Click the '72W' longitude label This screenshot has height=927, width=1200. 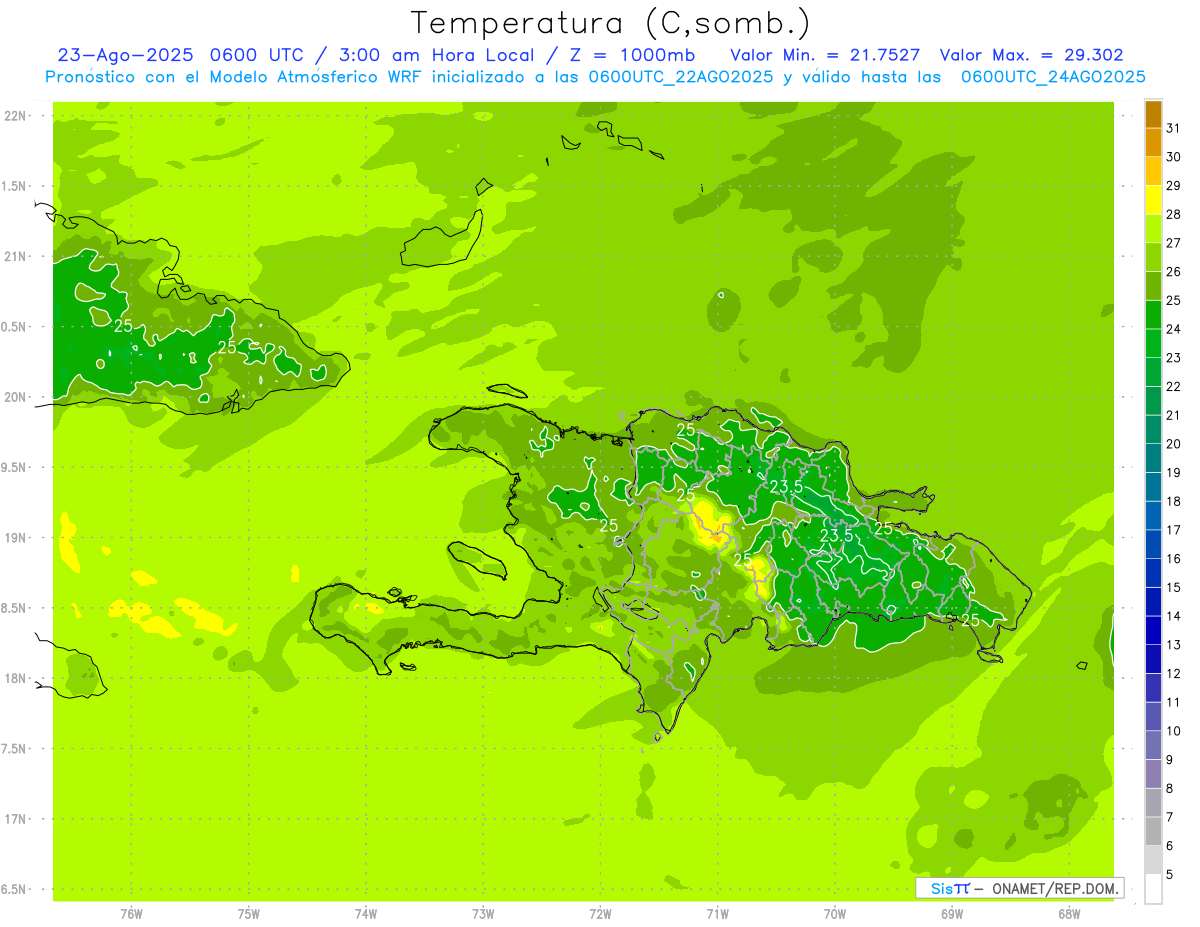click(600, 914)
